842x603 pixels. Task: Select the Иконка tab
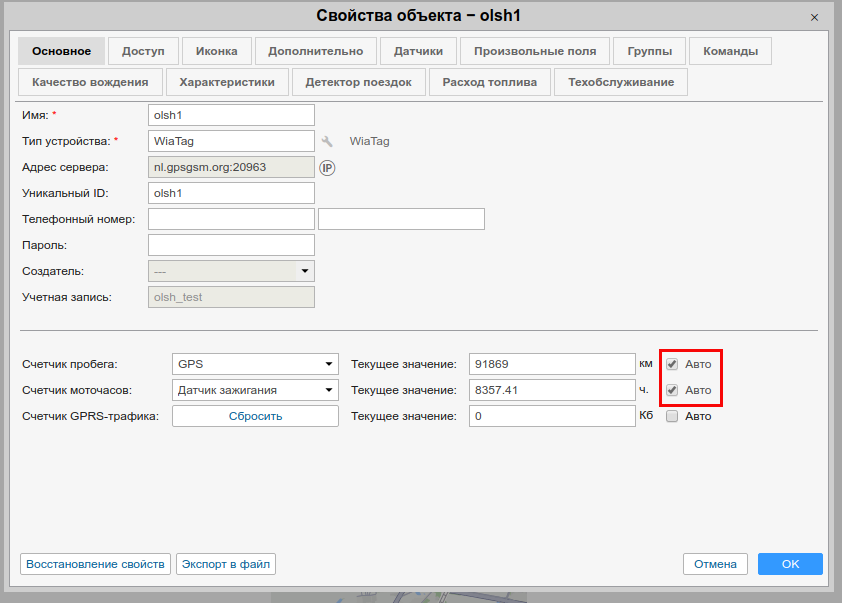(x=217, y=51)
